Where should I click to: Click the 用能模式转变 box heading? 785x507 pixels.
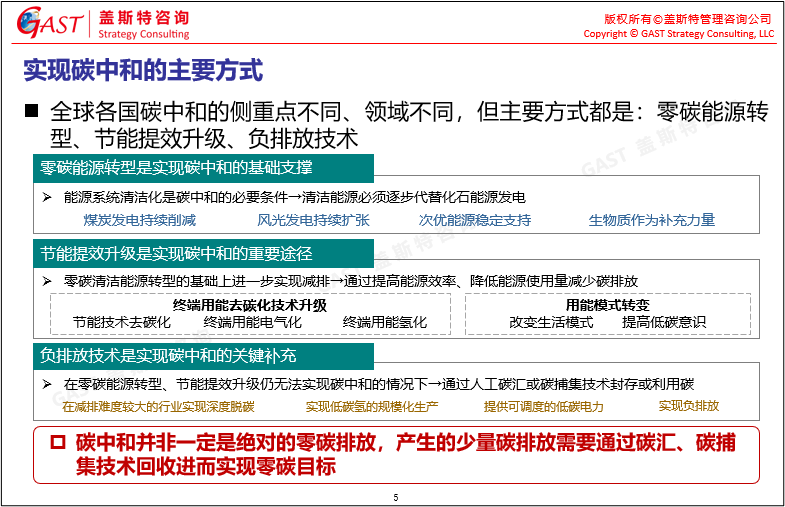pos(607,305)
